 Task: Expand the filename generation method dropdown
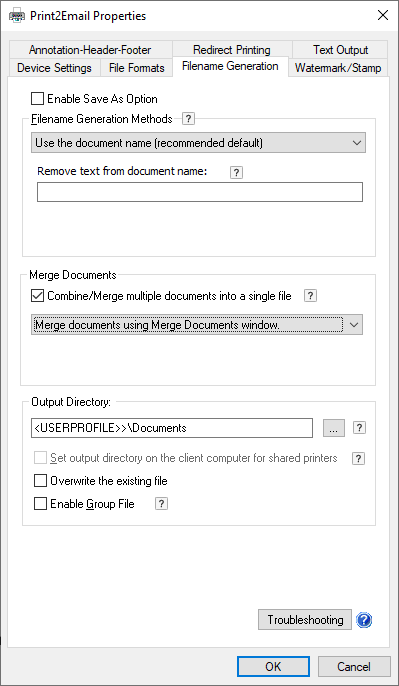(x=198, y=143)
